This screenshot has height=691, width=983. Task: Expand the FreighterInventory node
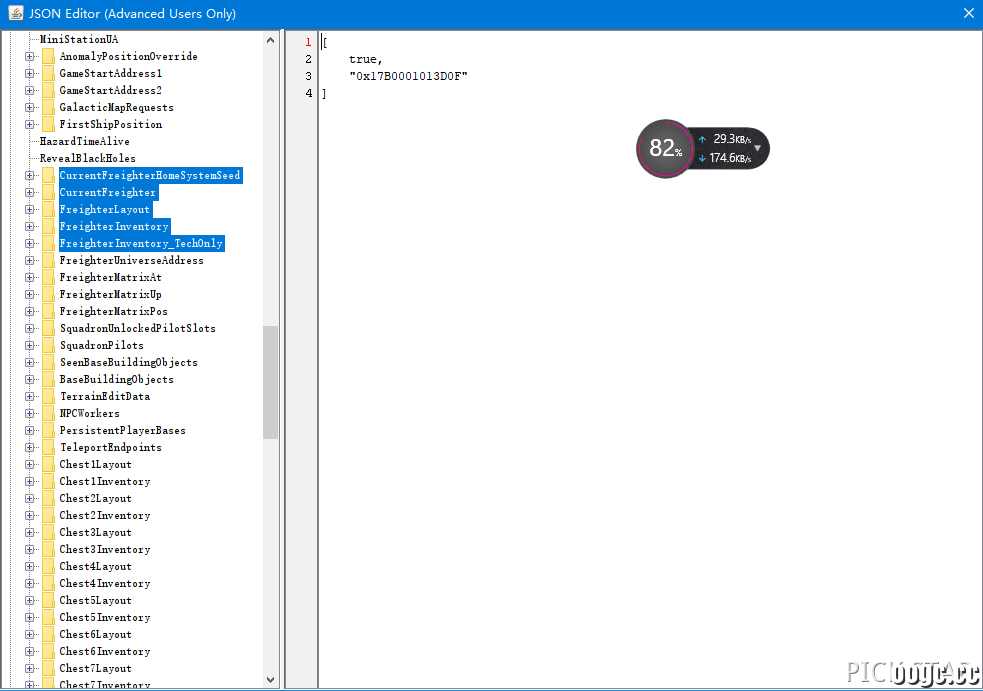(29, 226)
